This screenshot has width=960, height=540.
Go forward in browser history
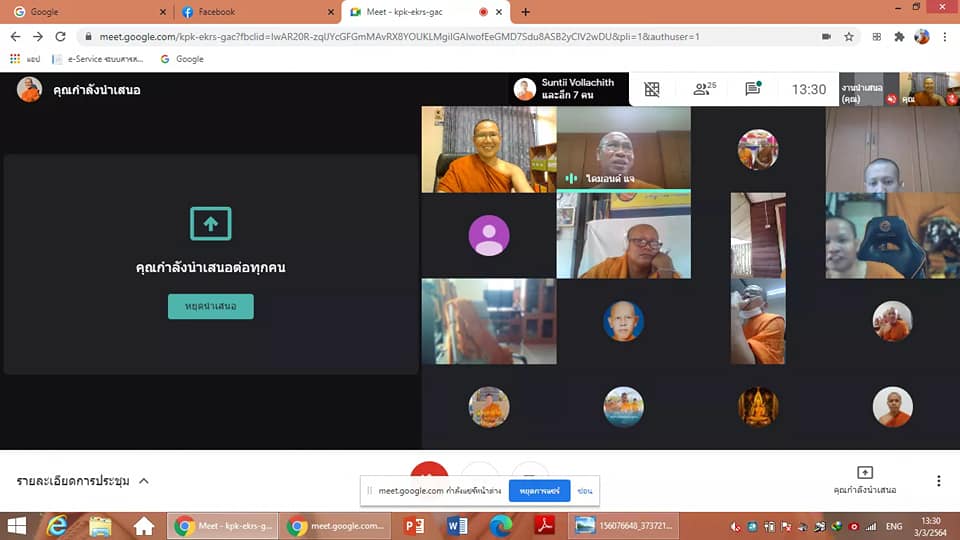point(38,37)
